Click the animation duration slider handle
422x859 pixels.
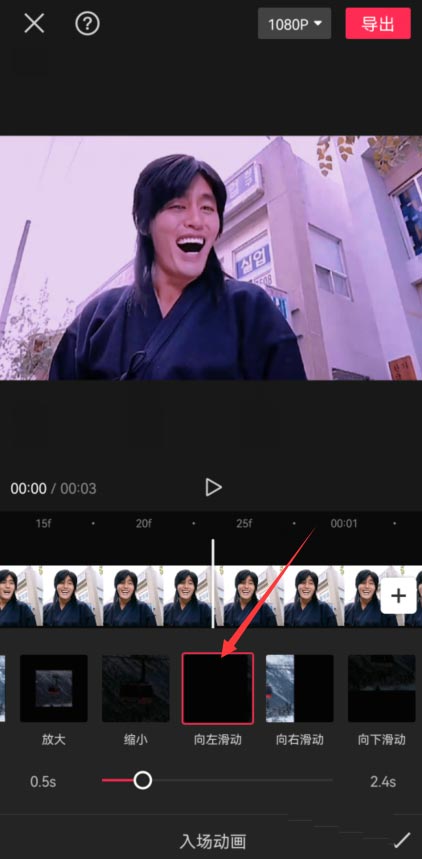tap(142, 780)
